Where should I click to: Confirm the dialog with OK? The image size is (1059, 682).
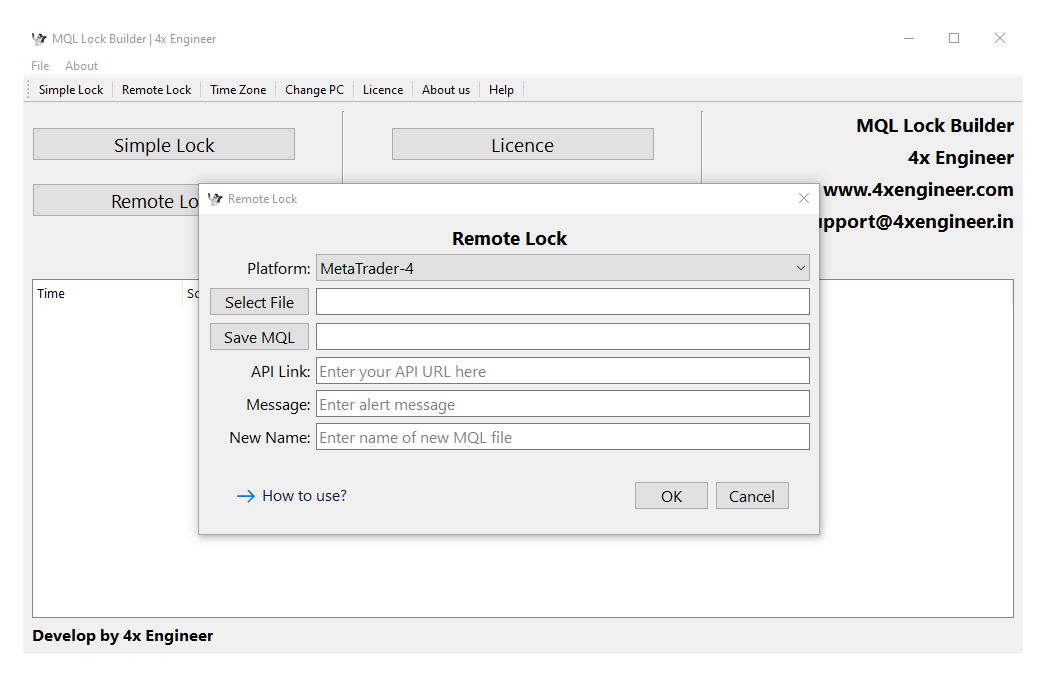[x=671, y=496]
